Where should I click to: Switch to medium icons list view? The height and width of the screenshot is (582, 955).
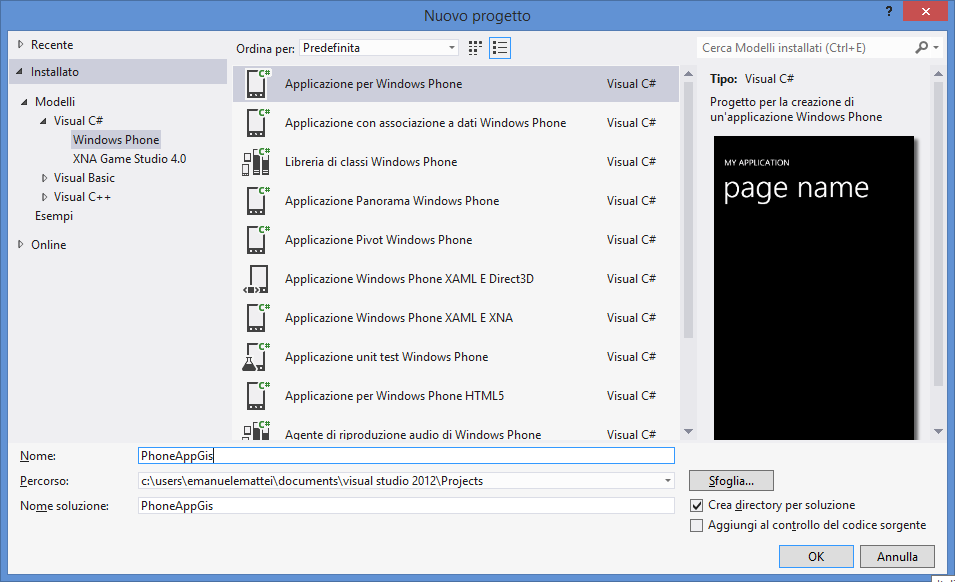click(x=499, y=48)
